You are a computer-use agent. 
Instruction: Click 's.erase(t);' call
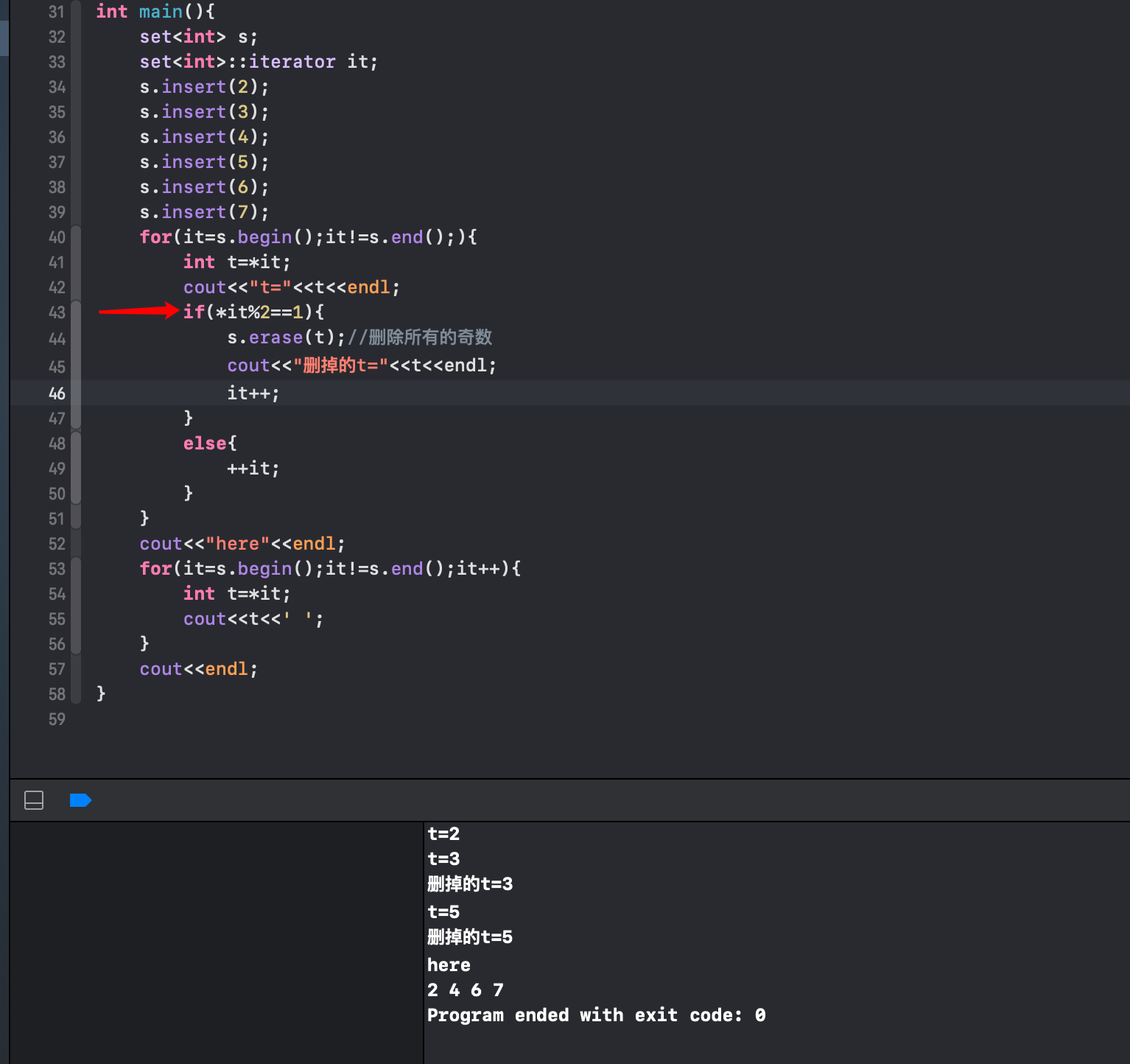287,337
